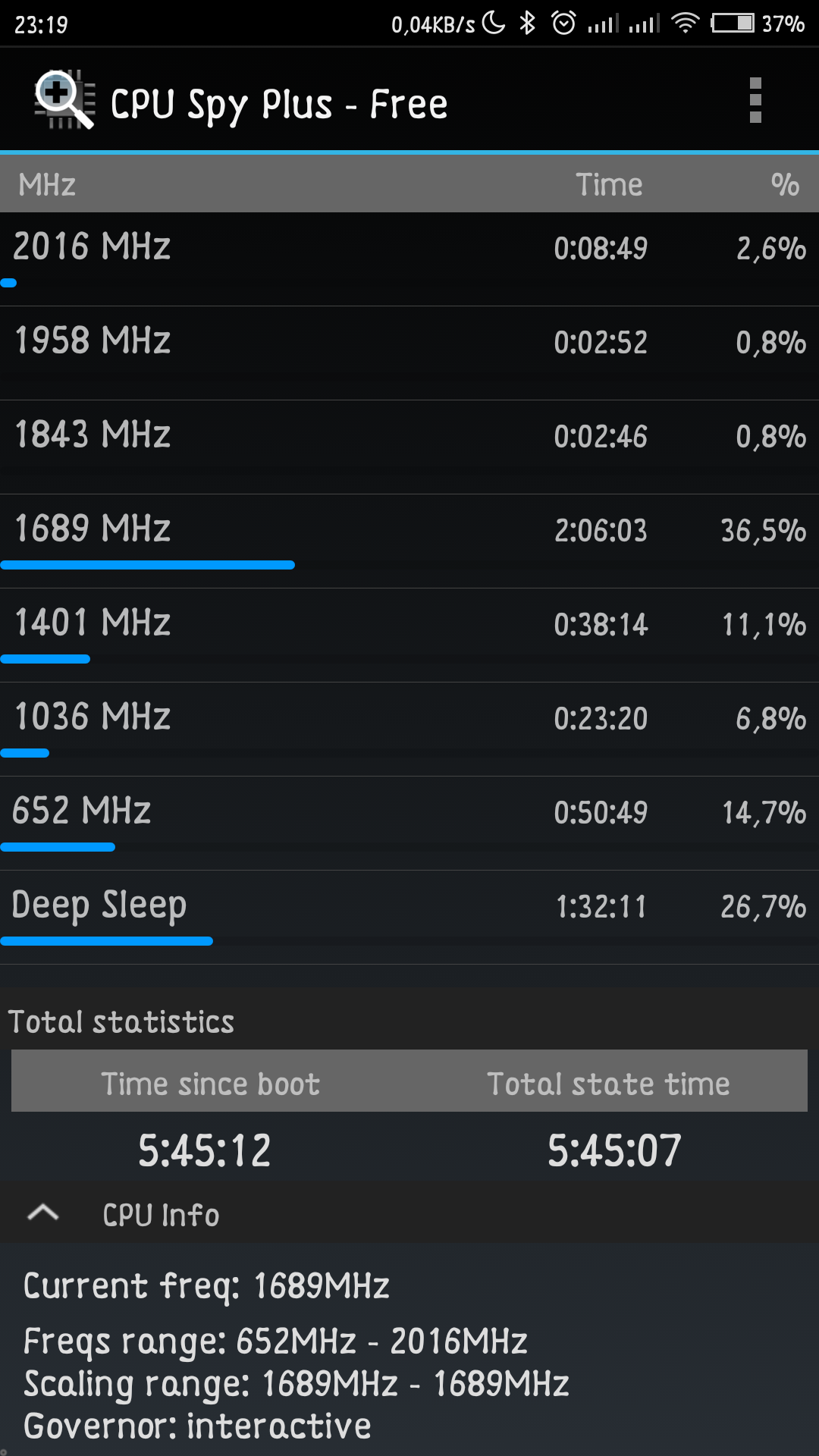Image resolution: width=819 pixels, height=1456 pixels.
Task: Tap the Bluetooth status bar icon
Action: tap(527, 24)
